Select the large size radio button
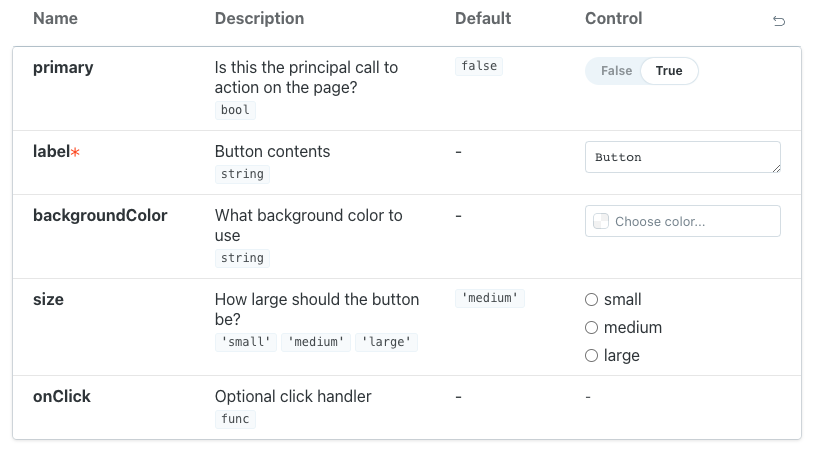This screenshot has height=465, width=819. [591, 355]
